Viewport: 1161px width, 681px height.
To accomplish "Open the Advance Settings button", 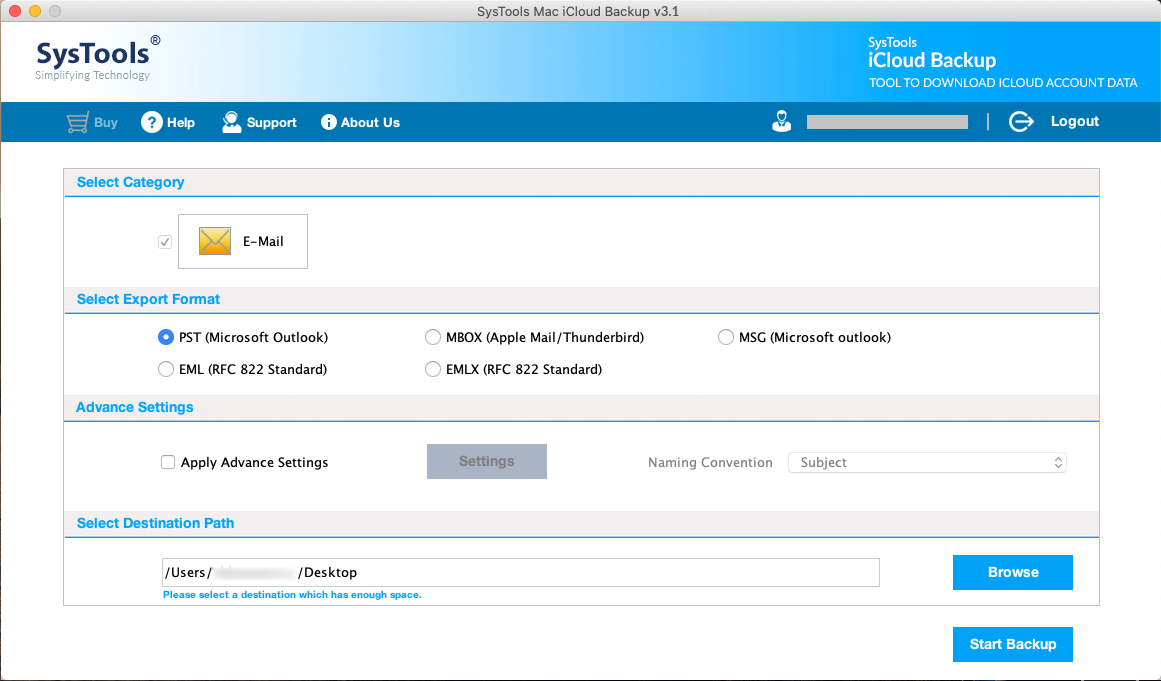I will [x=487, y=462].
